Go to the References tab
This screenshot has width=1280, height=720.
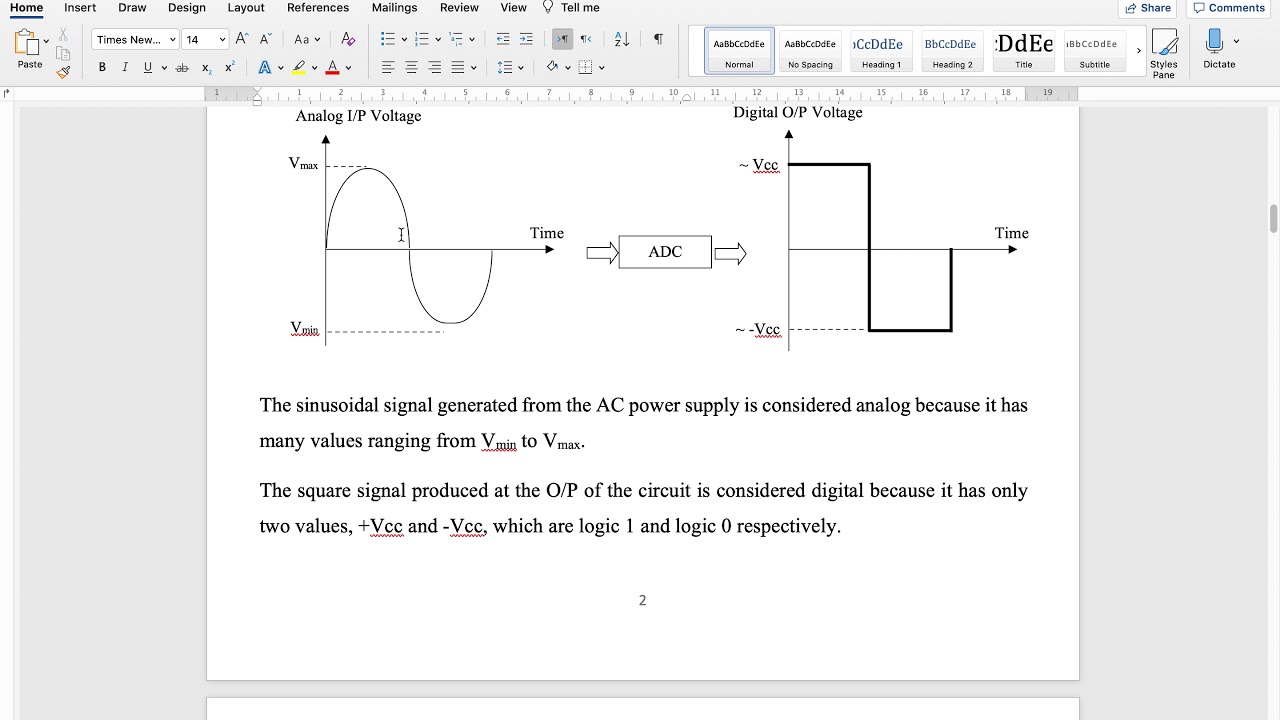click(x=318, y=8)
